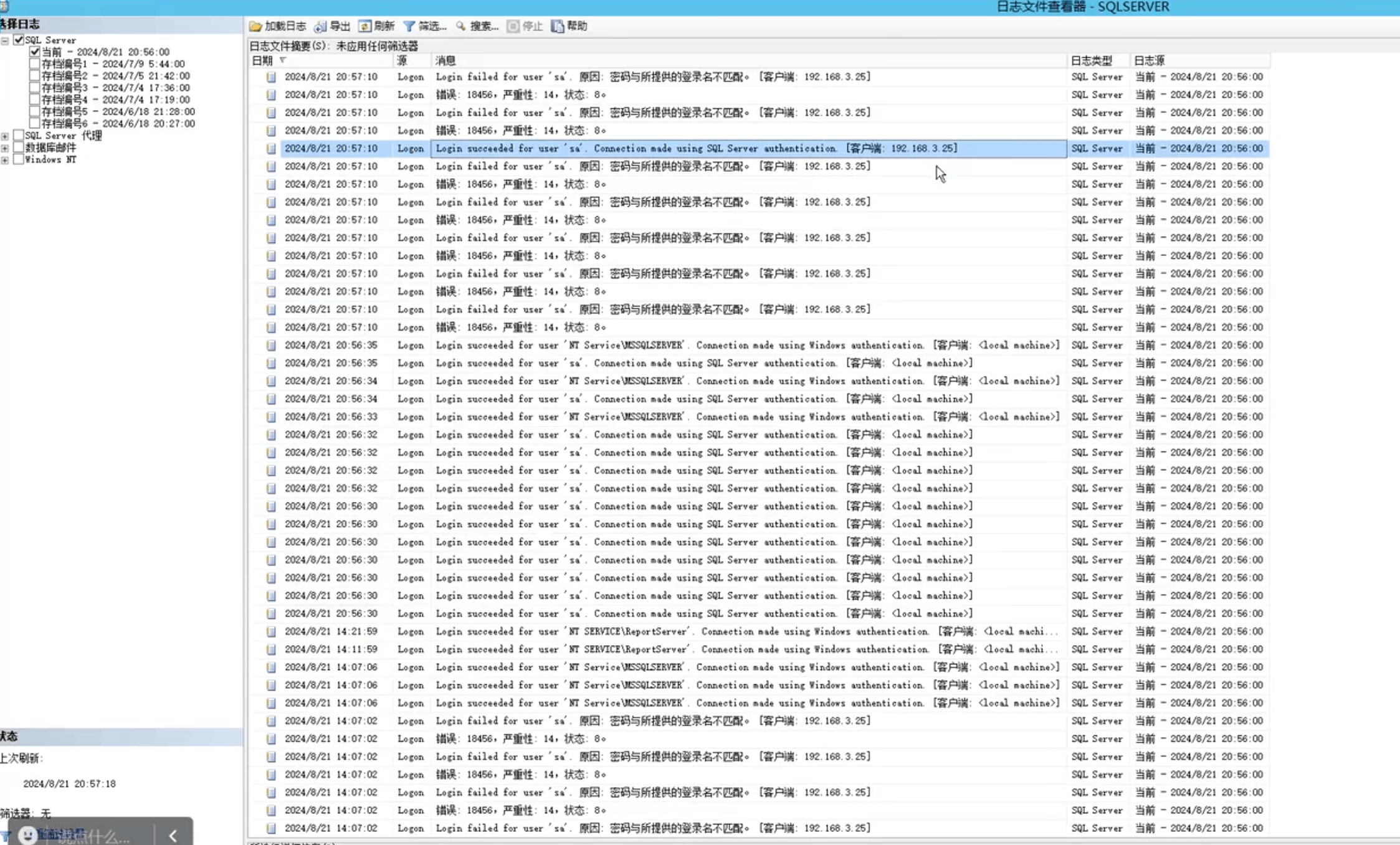Select the highlighted 'Login succeeded' 192.168.3.25 message
The height and width of the screenshot is (845, 1400).
pyautogui.click(x=749, y=148)
